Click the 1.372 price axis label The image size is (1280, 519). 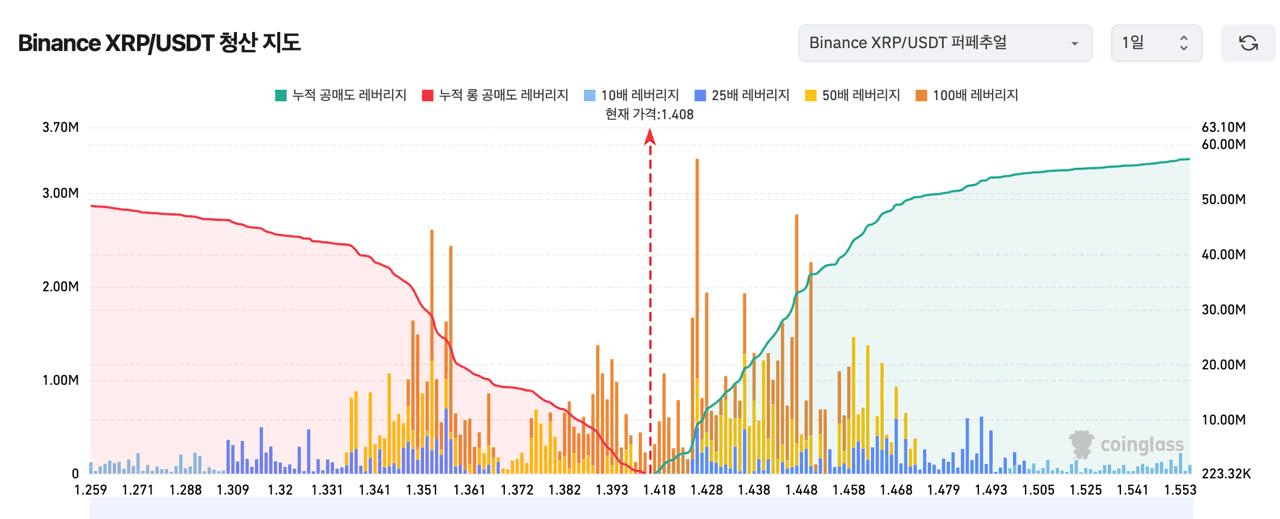point(517,490)
